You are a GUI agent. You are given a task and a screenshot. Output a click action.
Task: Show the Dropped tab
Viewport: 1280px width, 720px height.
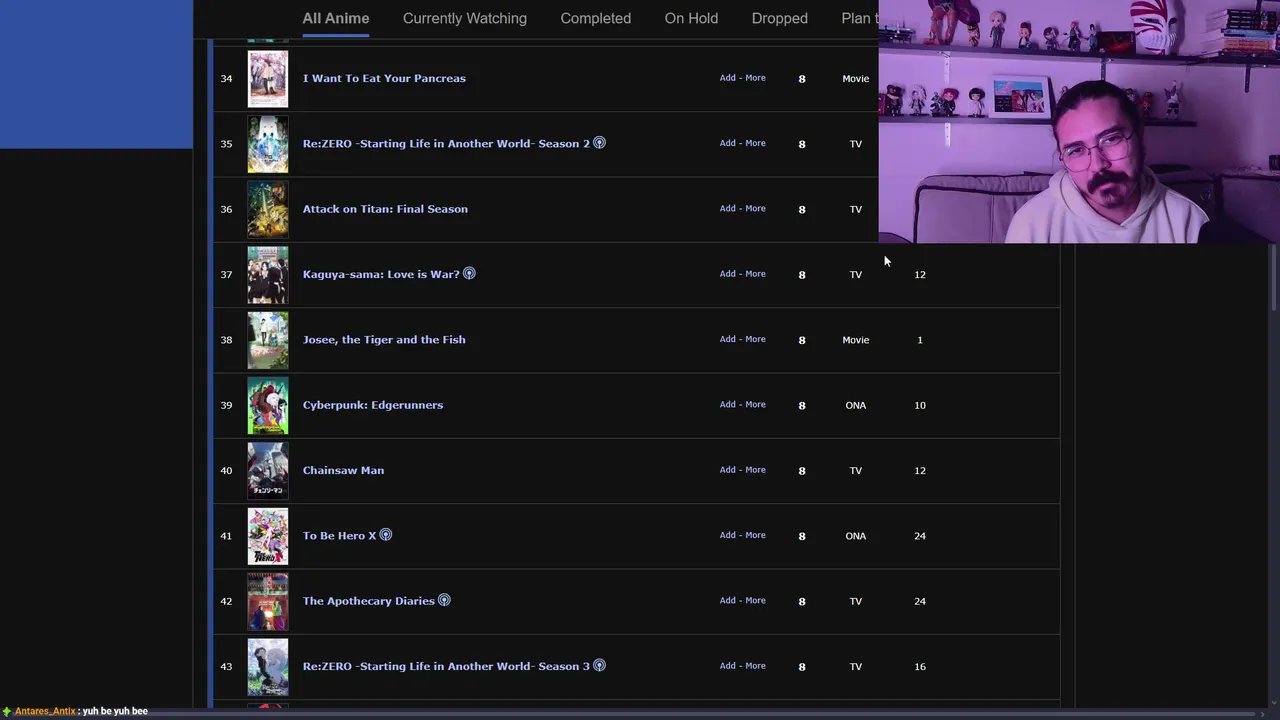pyautogui.click(x=780, y=18)
